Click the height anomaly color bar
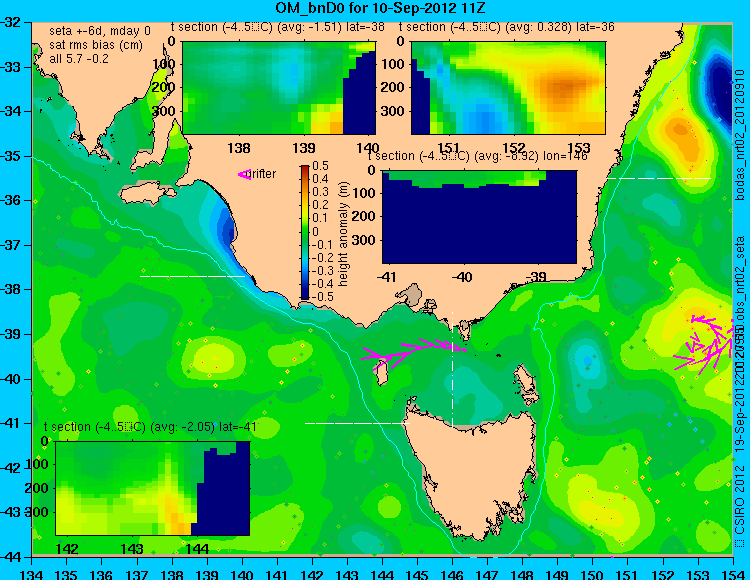Viewport: 750px width, 580px height. click(x=305, y=232)
